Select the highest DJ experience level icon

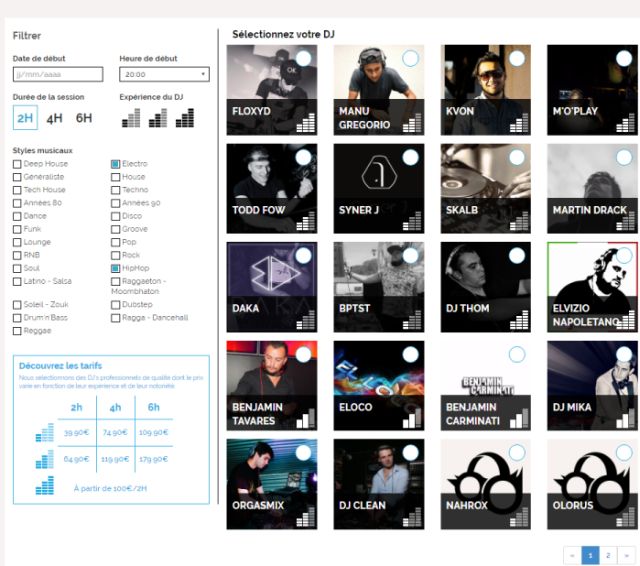(x=184, y=118)
